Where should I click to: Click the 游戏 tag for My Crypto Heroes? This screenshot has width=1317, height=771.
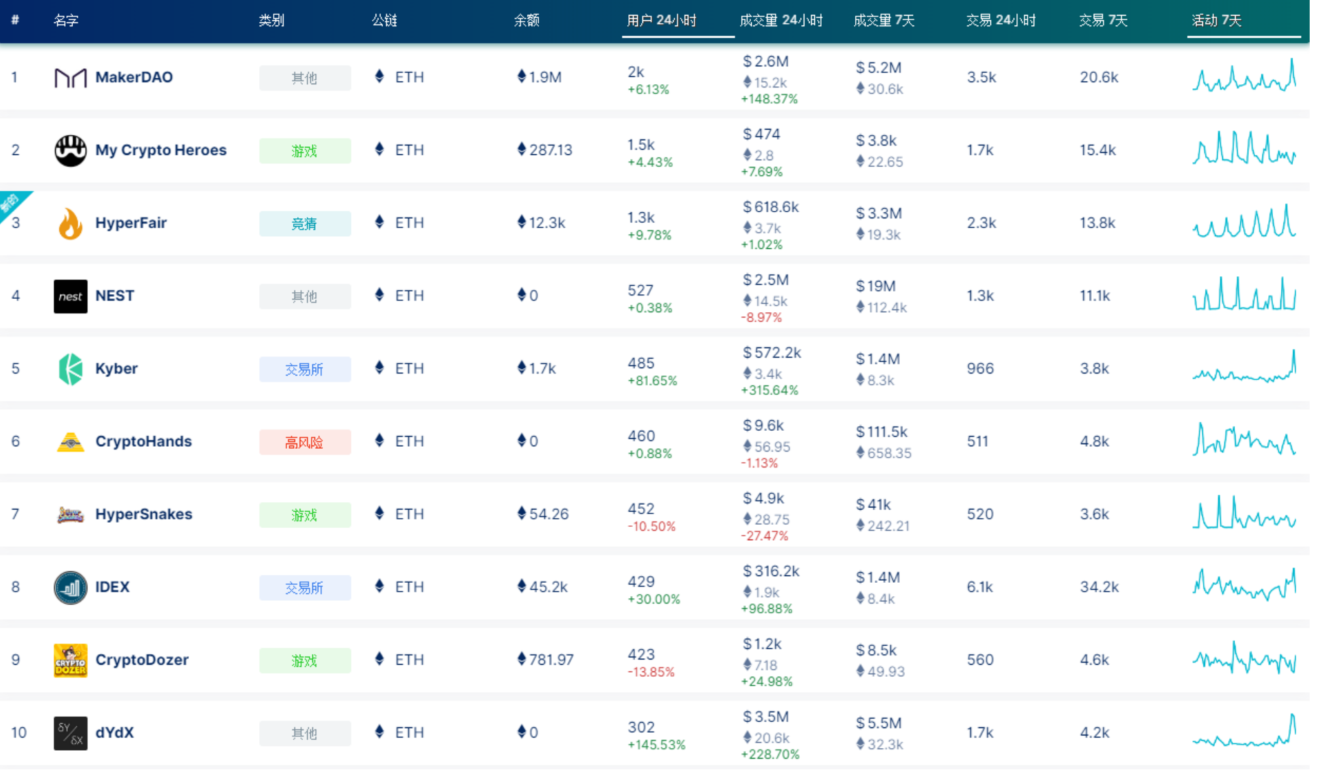pyautogui.click(x=305, y=151)
